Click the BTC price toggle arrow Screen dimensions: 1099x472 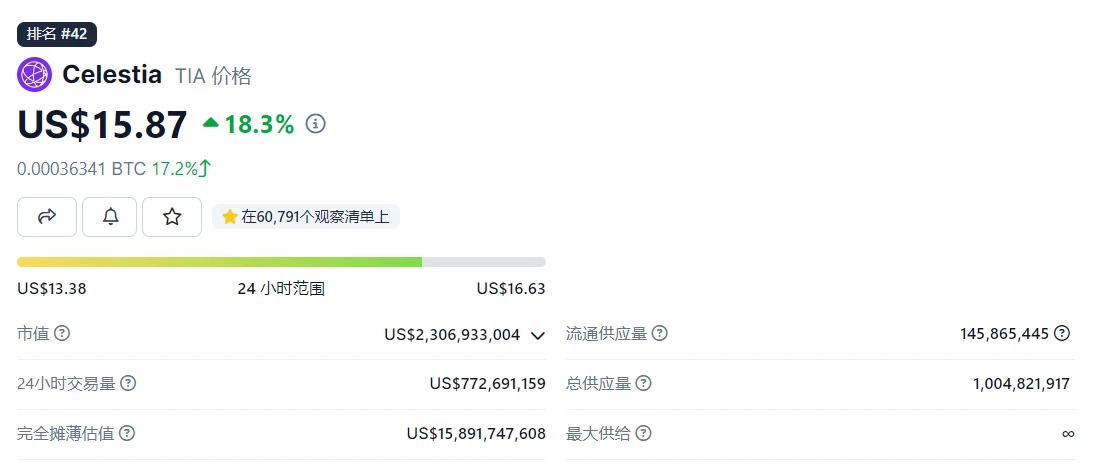(205, 168)
